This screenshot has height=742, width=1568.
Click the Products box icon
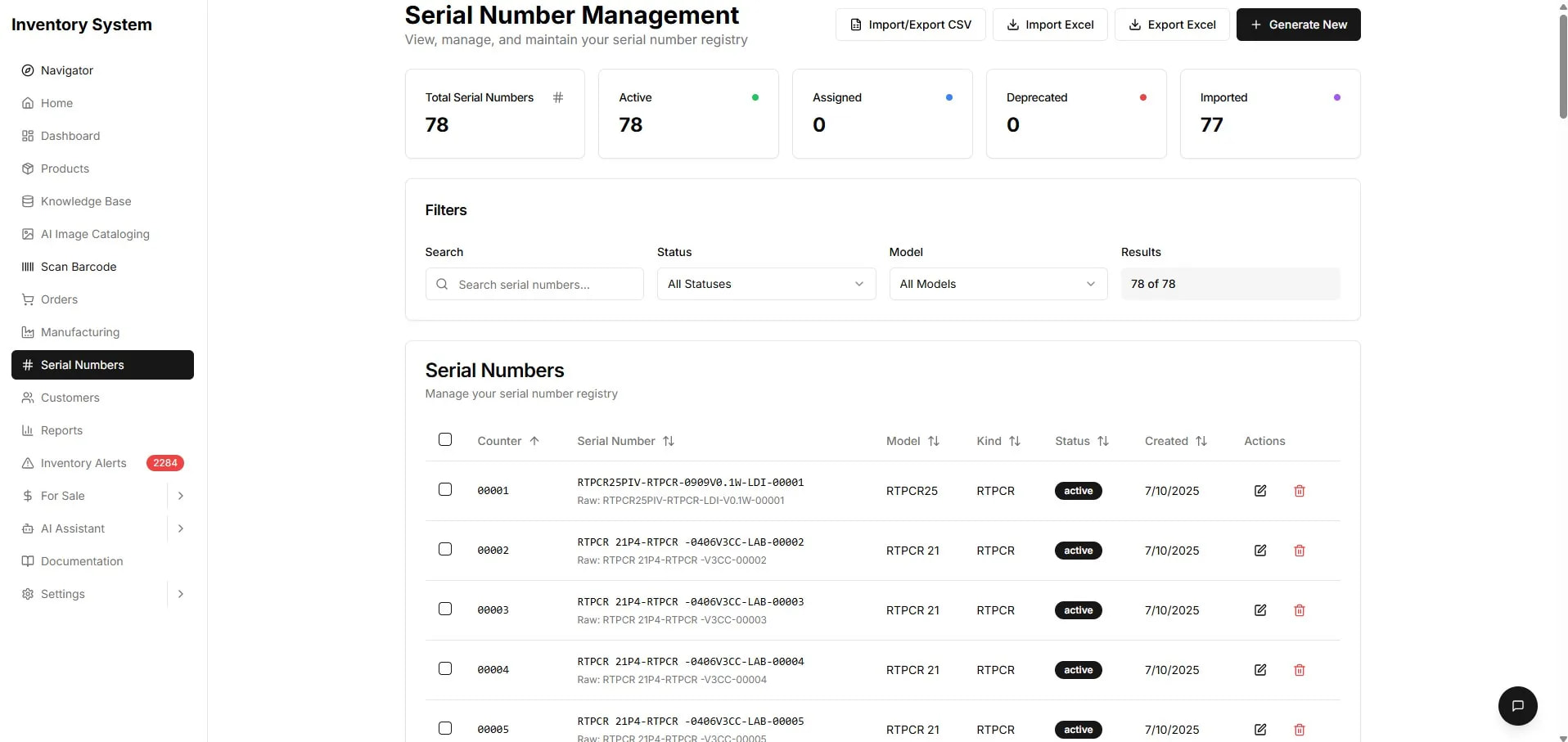[28, 169]
